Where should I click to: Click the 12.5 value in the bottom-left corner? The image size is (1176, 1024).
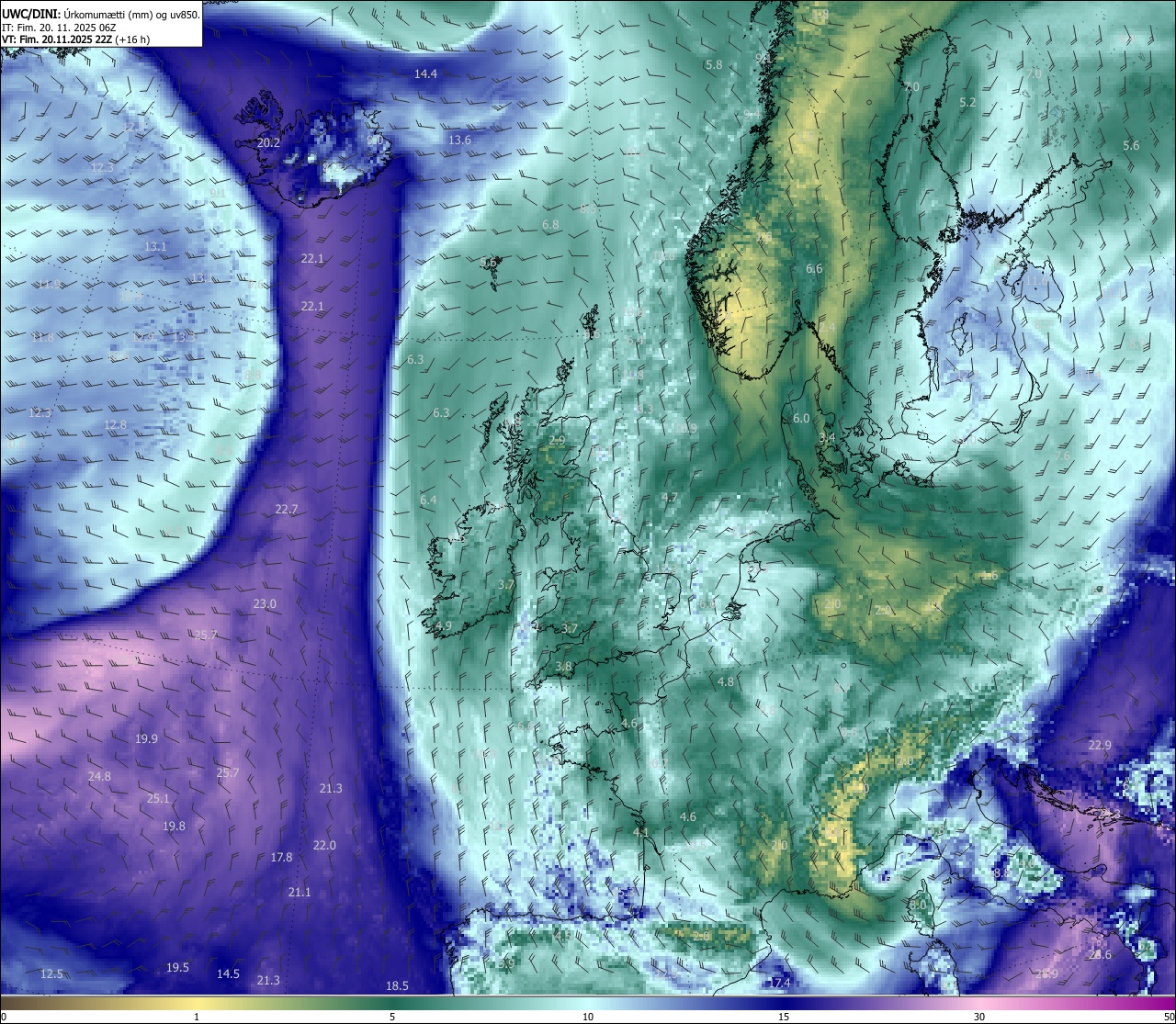[52, 973]
